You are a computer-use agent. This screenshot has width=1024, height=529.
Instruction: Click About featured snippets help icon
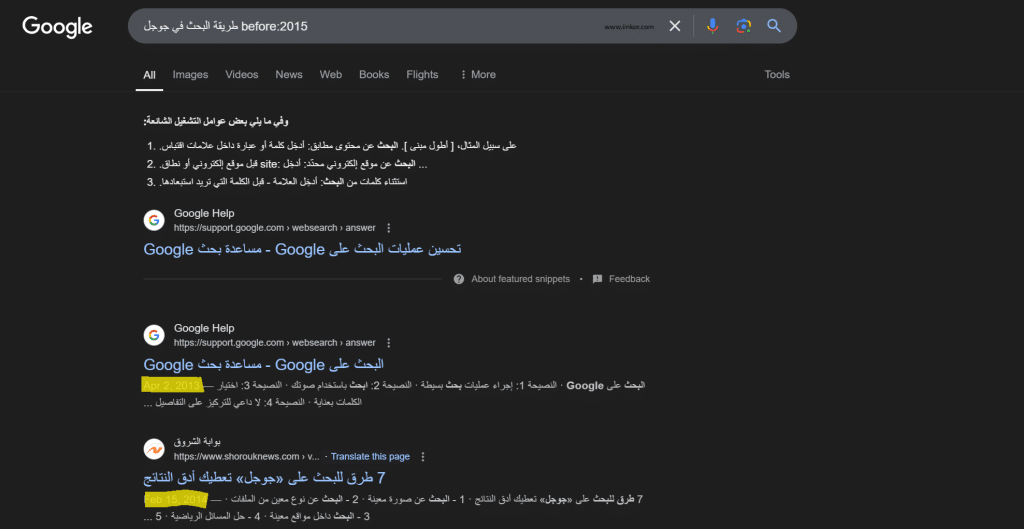point(459,279)
